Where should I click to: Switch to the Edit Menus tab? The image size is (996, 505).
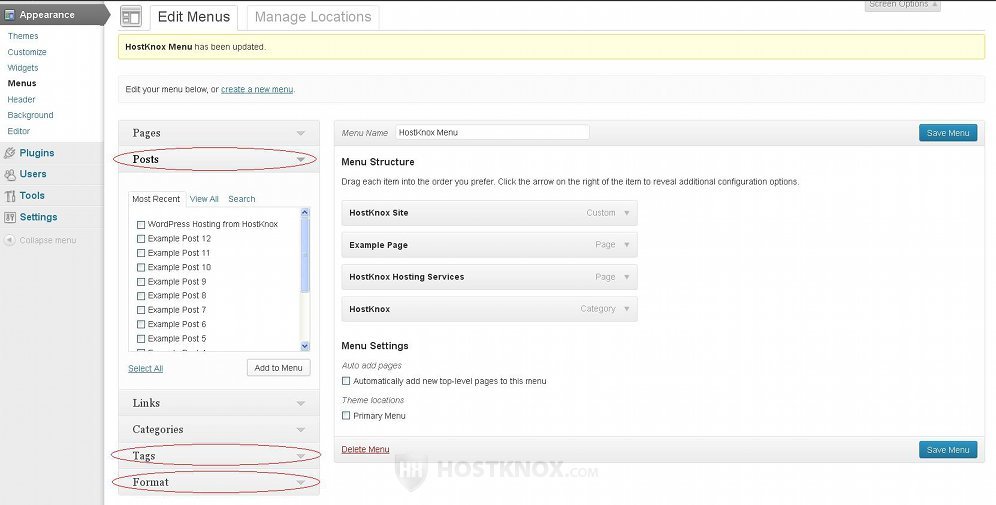pos(194,17)
